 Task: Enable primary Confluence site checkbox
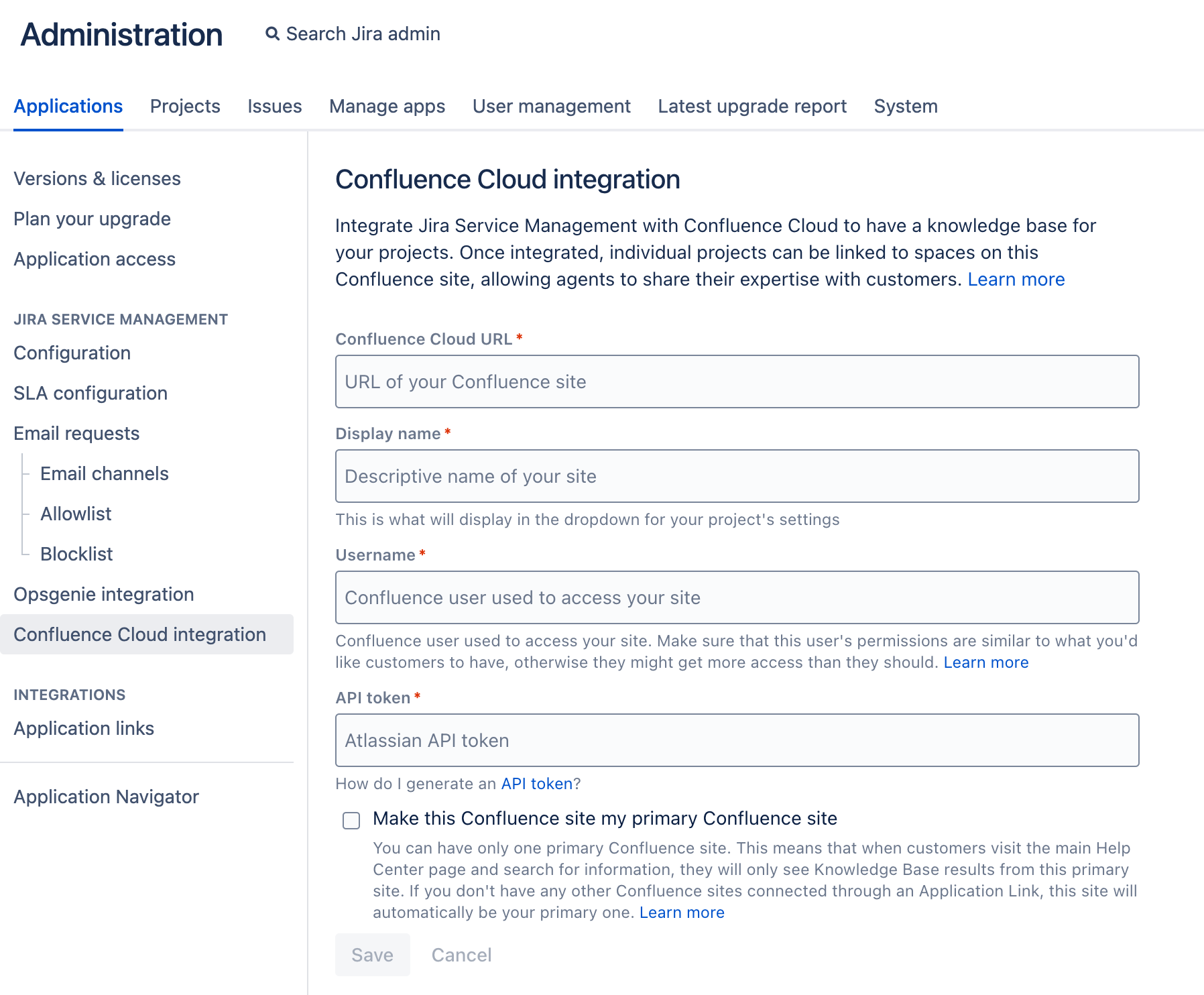pos(351,820)
